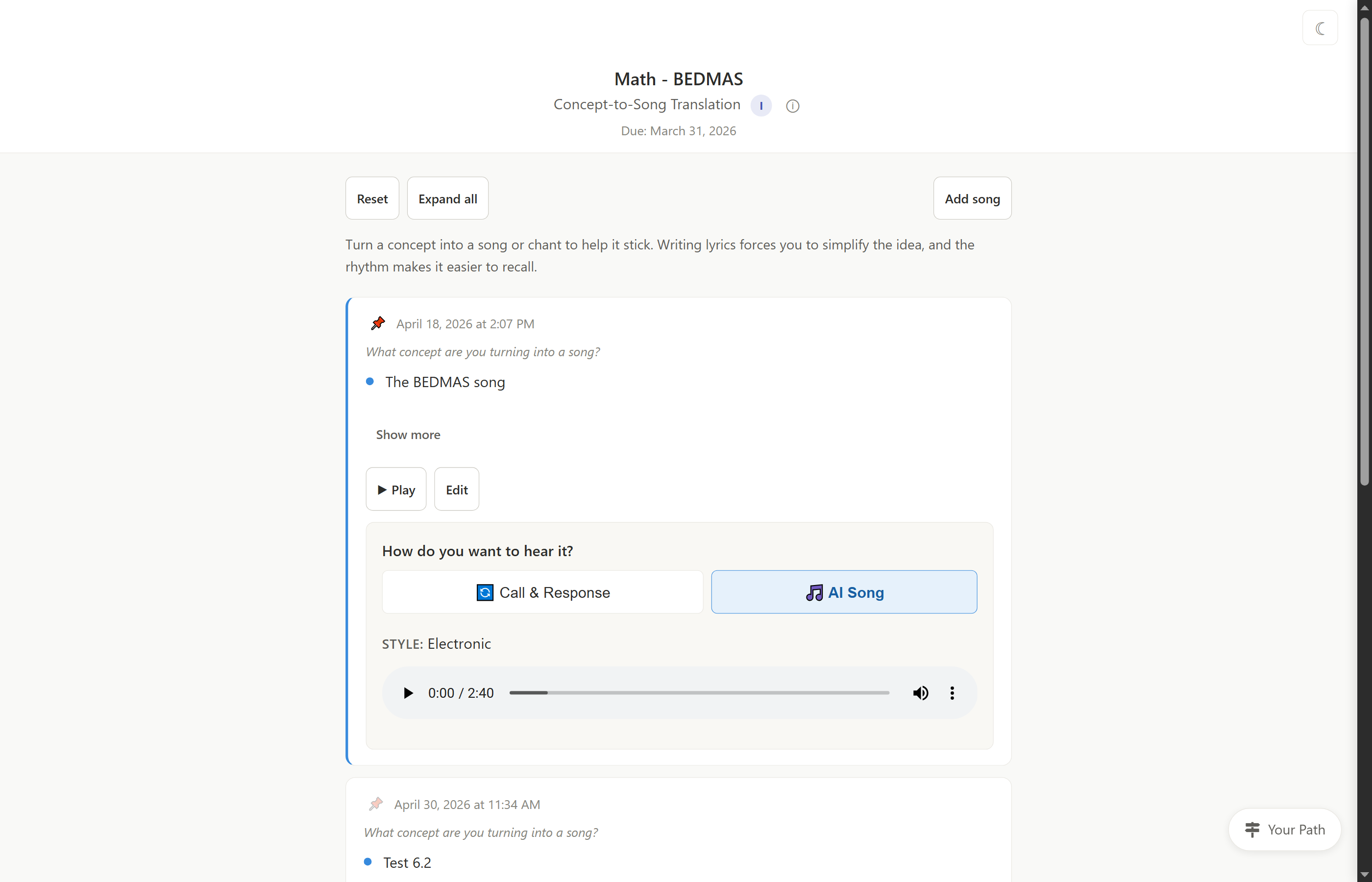The height and width of the screenshot is (882, 1372).
Task: Open the Your Path panel
Action: (1285, 829)
